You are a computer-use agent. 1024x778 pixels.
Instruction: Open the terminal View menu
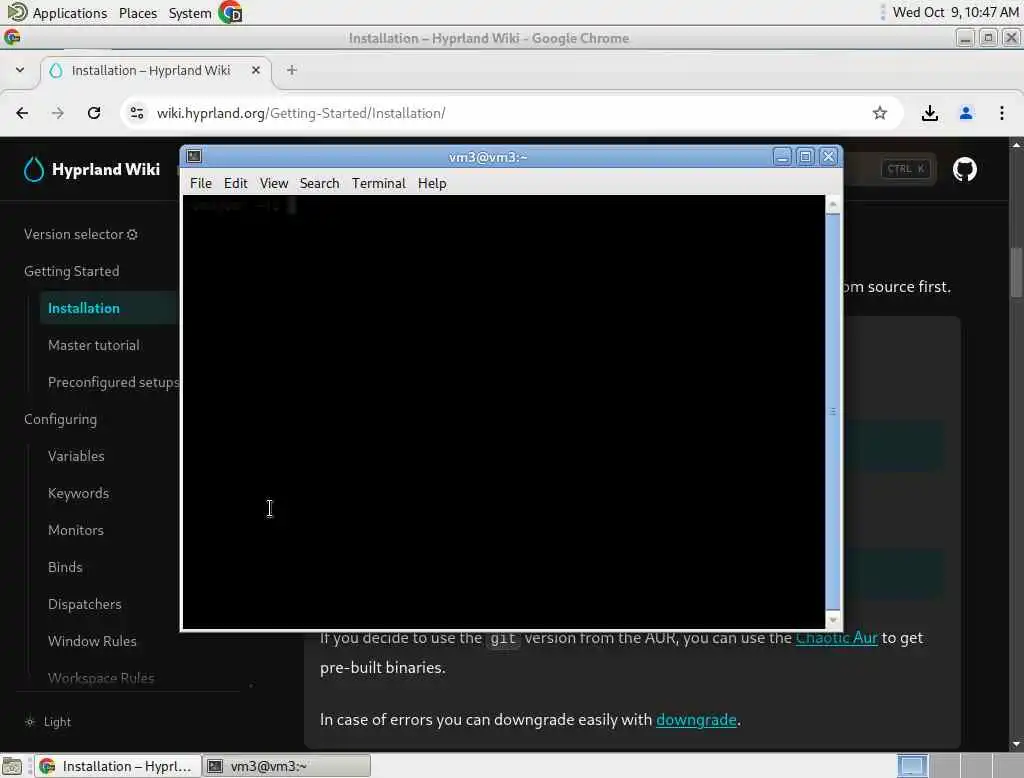click(x=274, y=184)
